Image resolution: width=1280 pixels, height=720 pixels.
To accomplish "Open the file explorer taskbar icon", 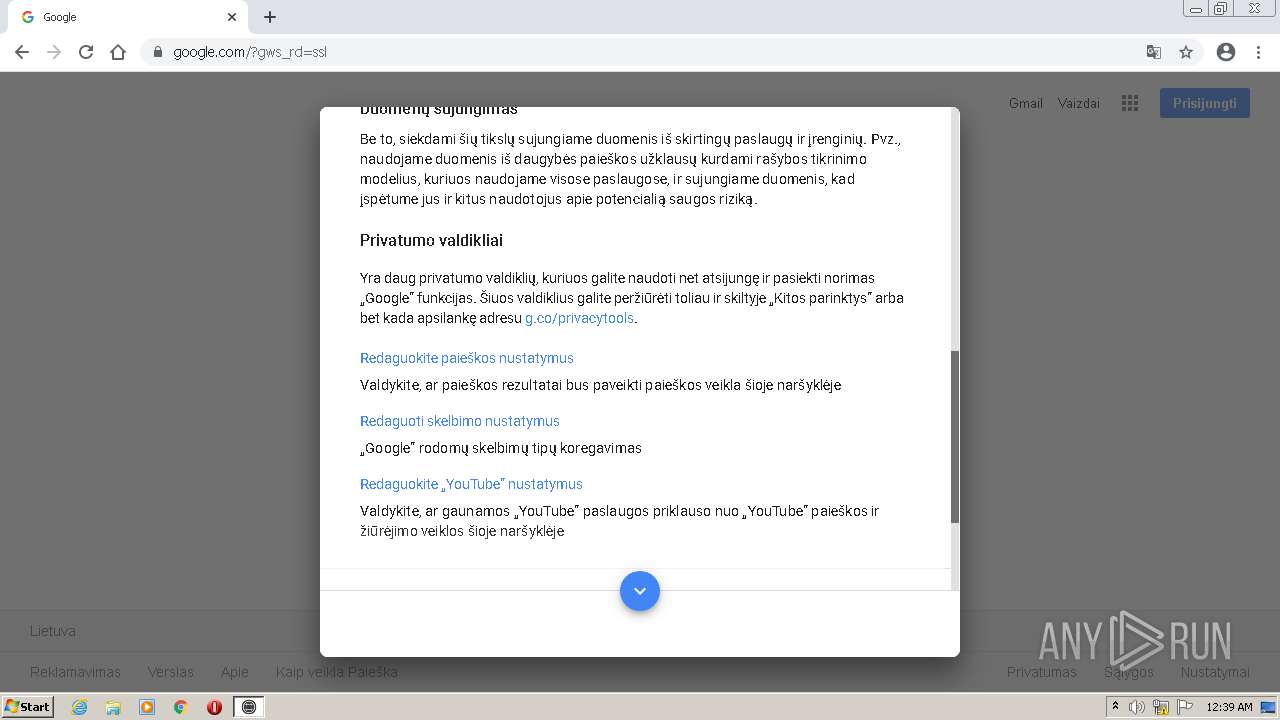I will [x=113, y=707].
